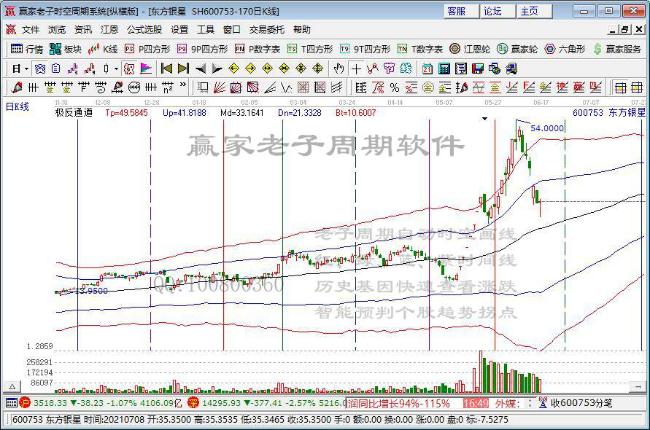This screenshot has height=430, width=650.
Task: Open the 9P四方形 tool
Action: coord(202,49)
